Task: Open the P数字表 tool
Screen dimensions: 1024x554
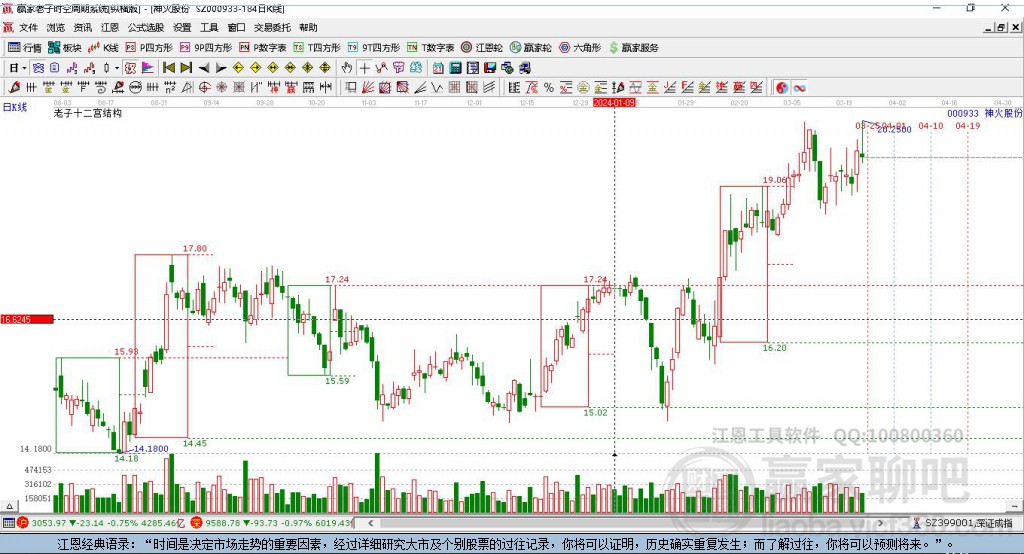Action: point(263,48)
